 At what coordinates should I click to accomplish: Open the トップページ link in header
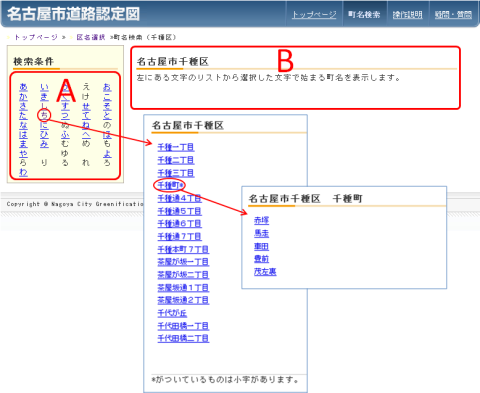click(x=314, y=15)
